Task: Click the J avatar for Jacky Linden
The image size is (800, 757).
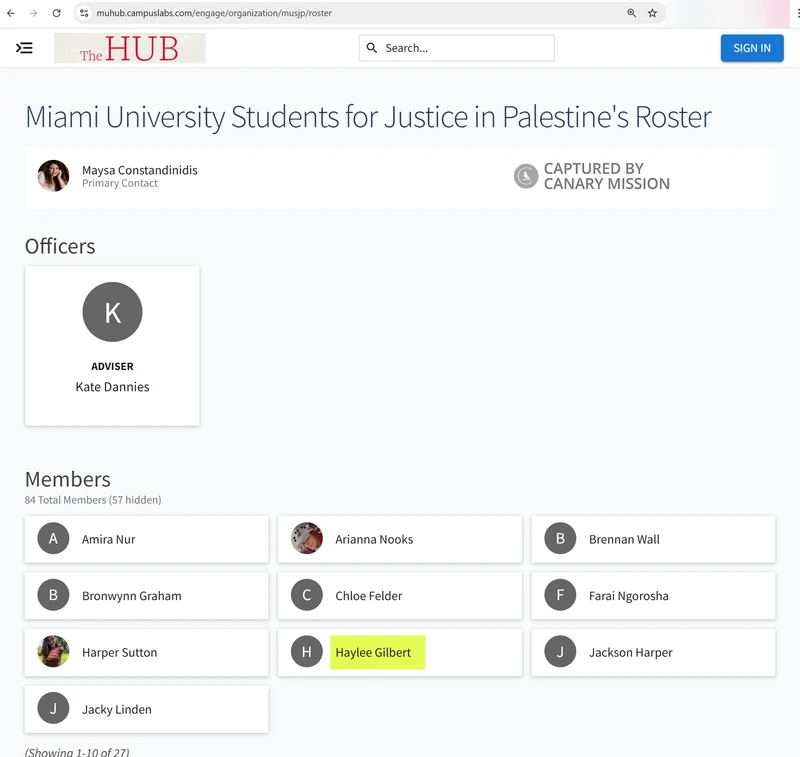Action: [53, 708]
